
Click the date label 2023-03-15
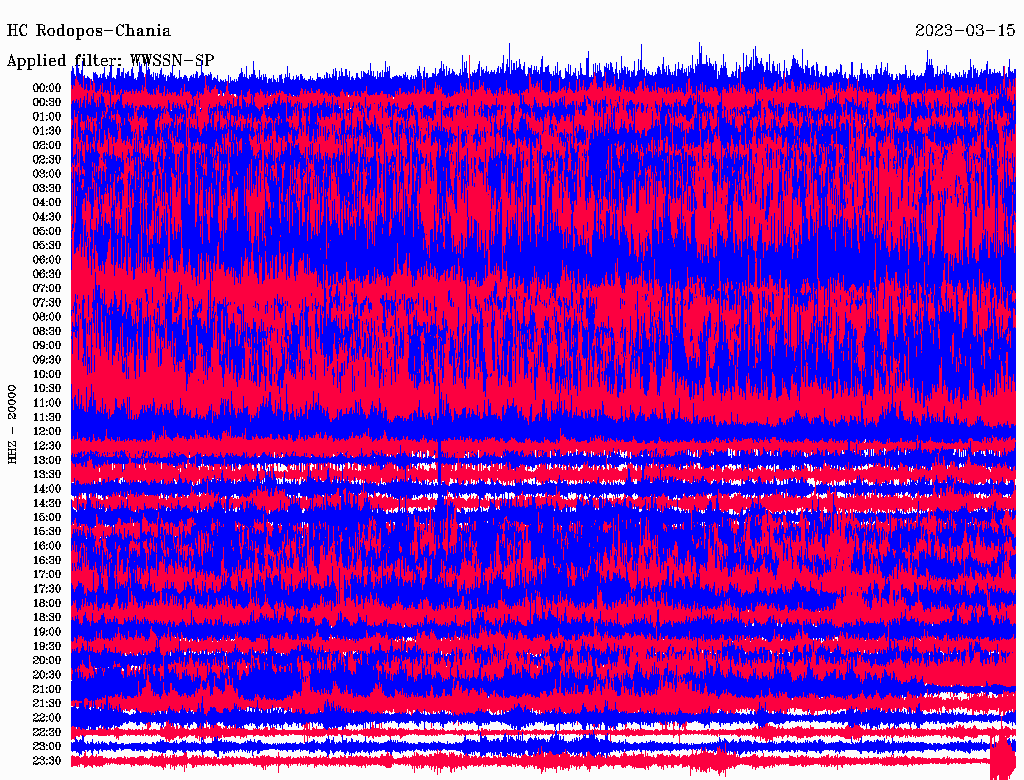[x=965, y=31]
